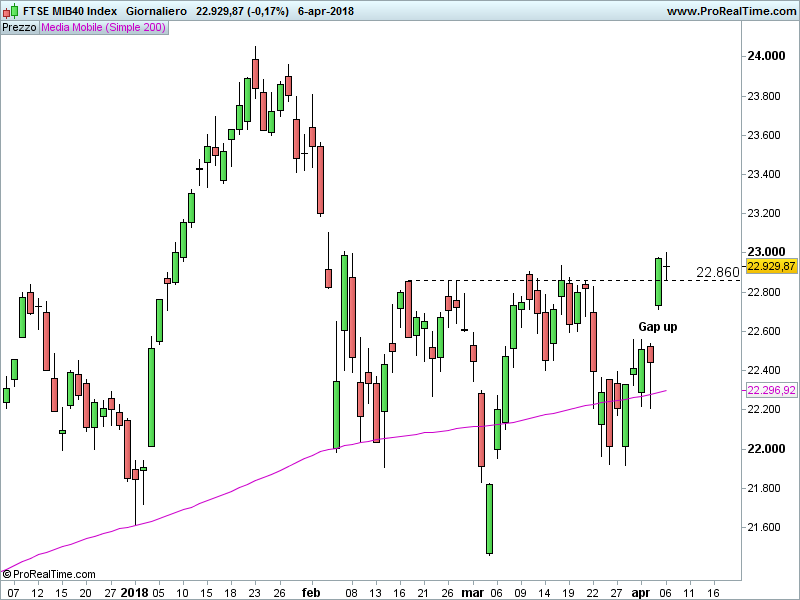
Task: Click the 24.000 price axis label
Action: 766,56
